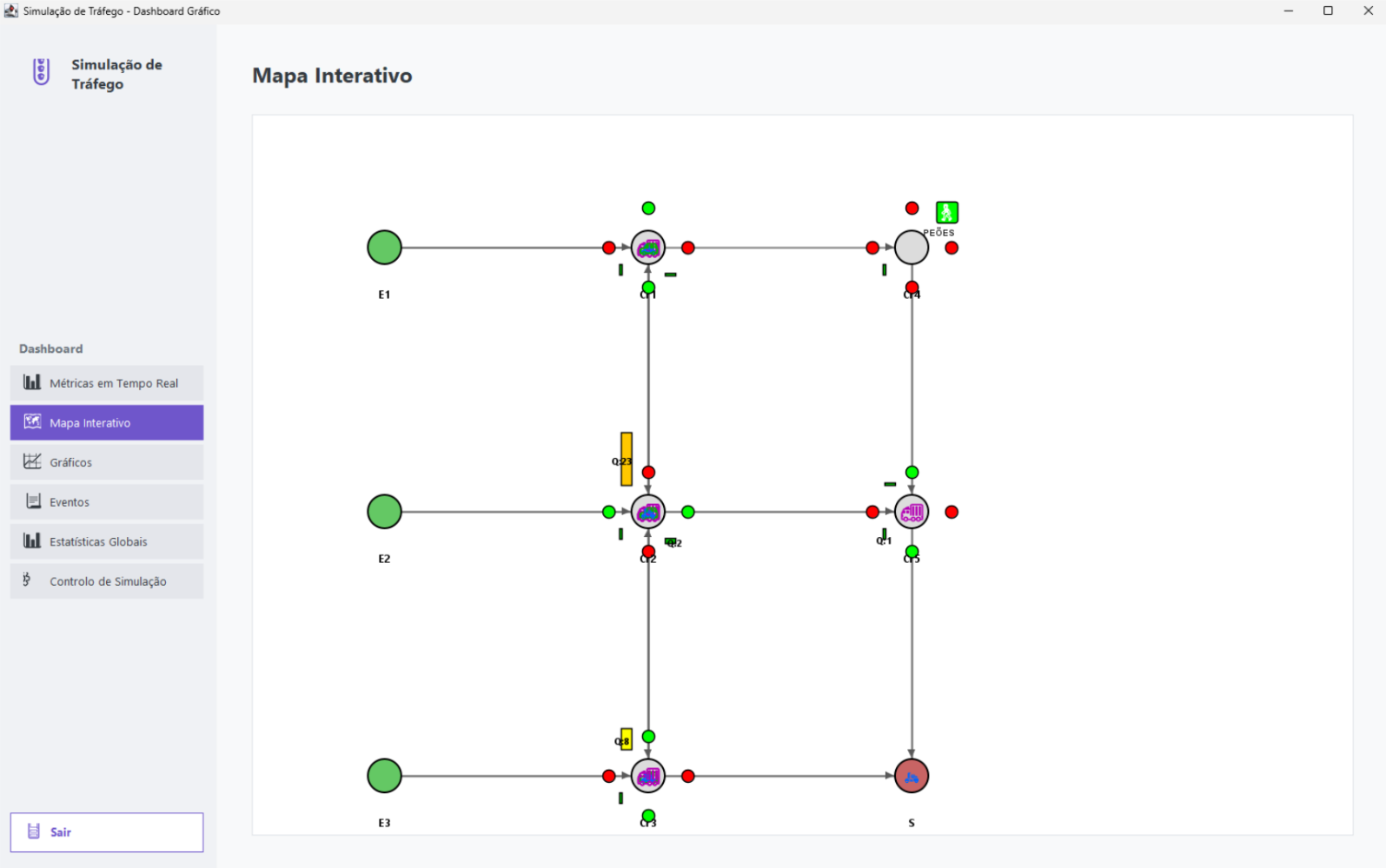Select Mapa Interativo sidebar item
The width and height of the screenshot is (1386, 868).
pyautogui.click(x=107, y=422)
